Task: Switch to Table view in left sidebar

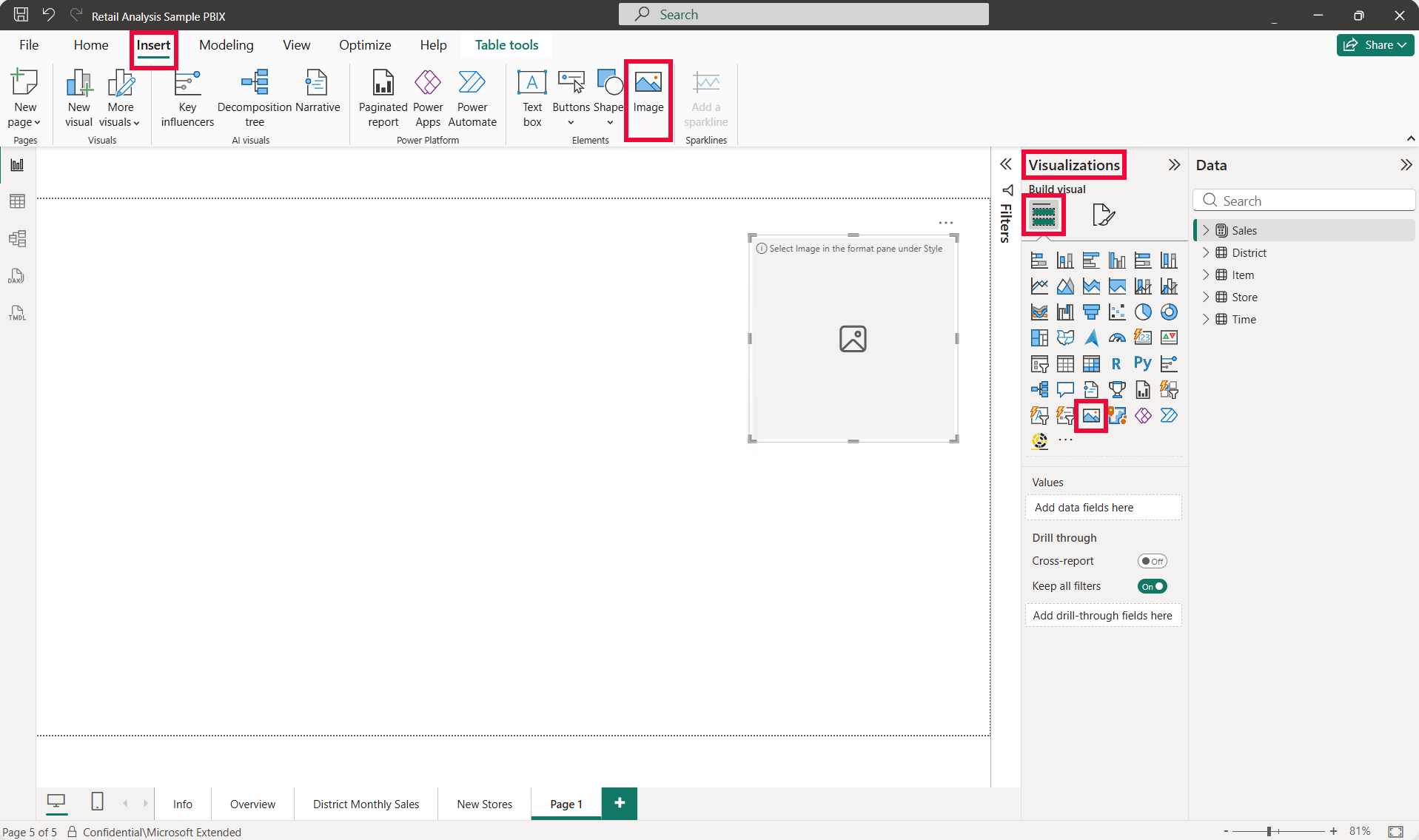Action: (17, 201)
